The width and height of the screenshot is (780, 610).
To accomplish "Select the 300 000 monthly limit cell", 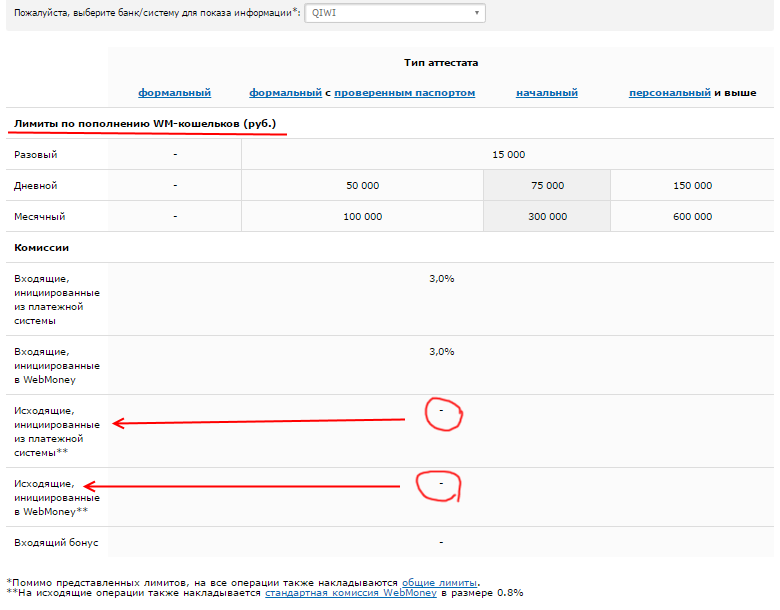I will (x=547, y=216).
